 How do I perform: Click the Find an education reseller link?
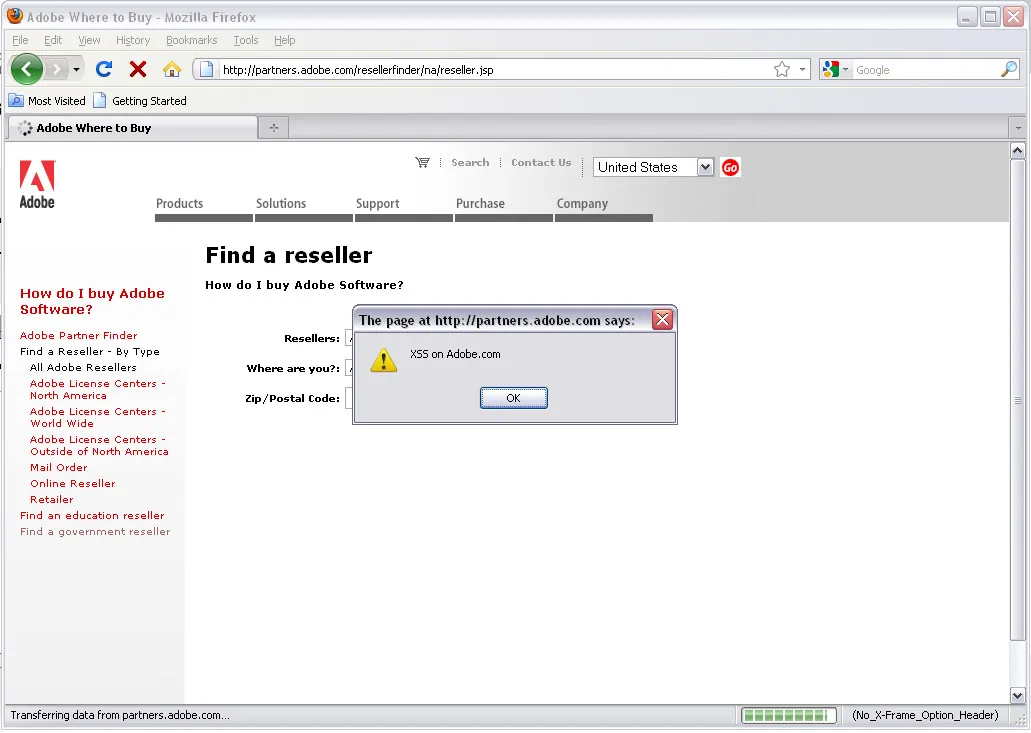click(x=92, y=516)
